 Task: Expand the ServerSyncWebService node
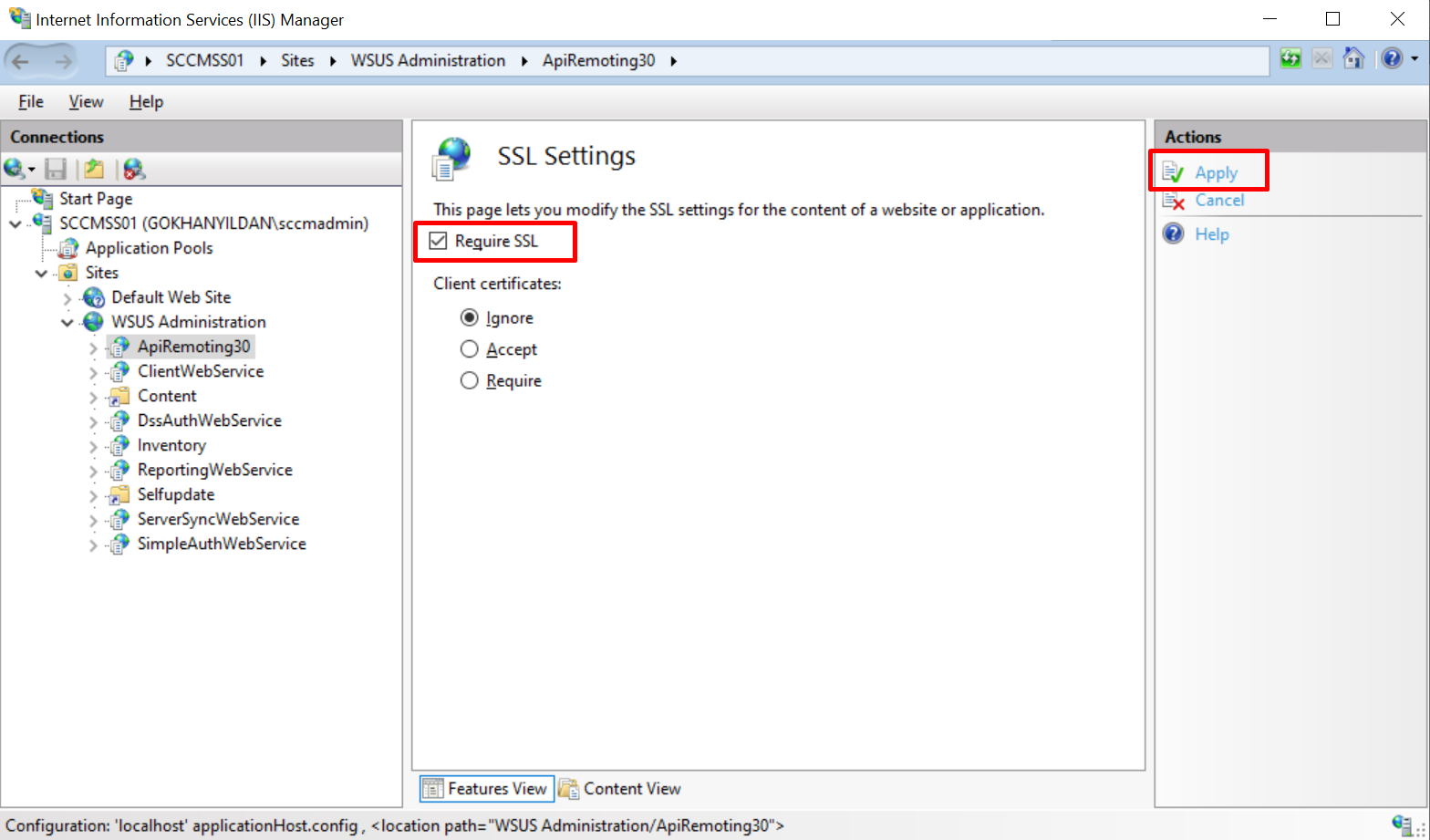(x=94, y=520)
